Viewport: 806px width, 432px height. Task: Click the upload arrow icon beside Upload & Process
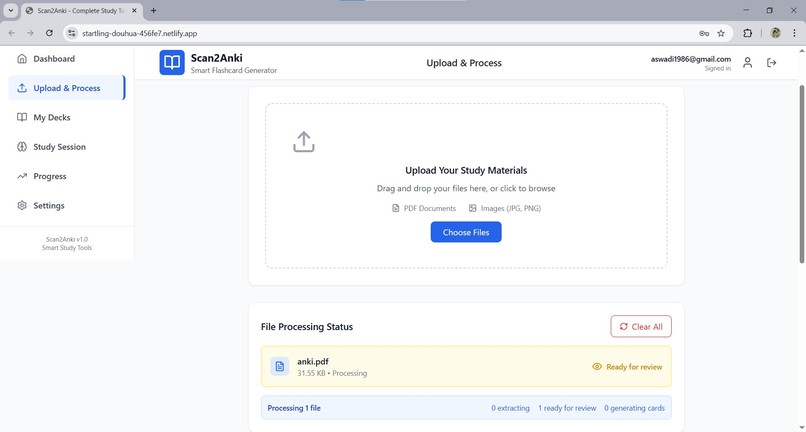click(x=22, y=88)
